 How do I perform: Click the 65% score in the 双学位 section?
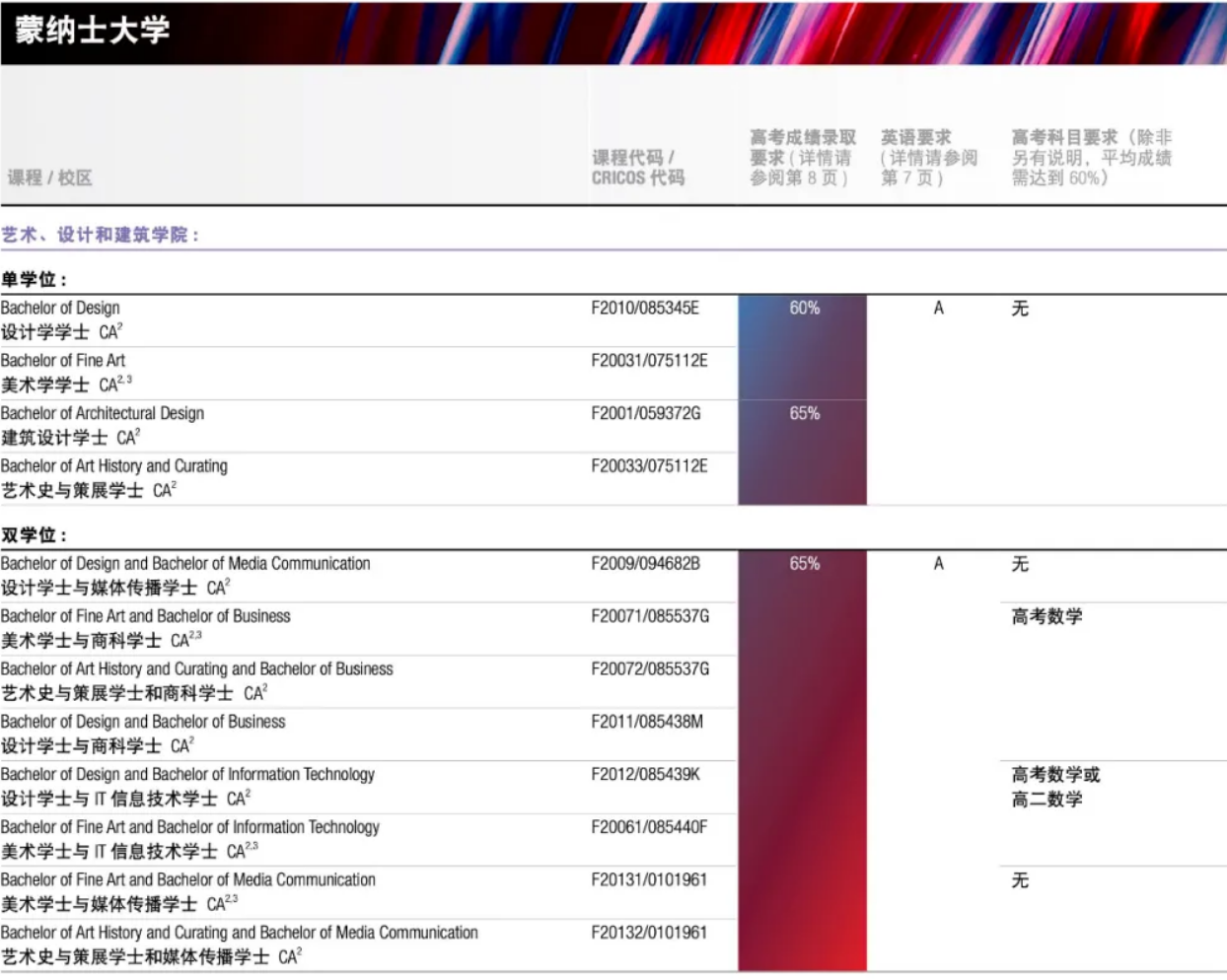pos(804,564)
